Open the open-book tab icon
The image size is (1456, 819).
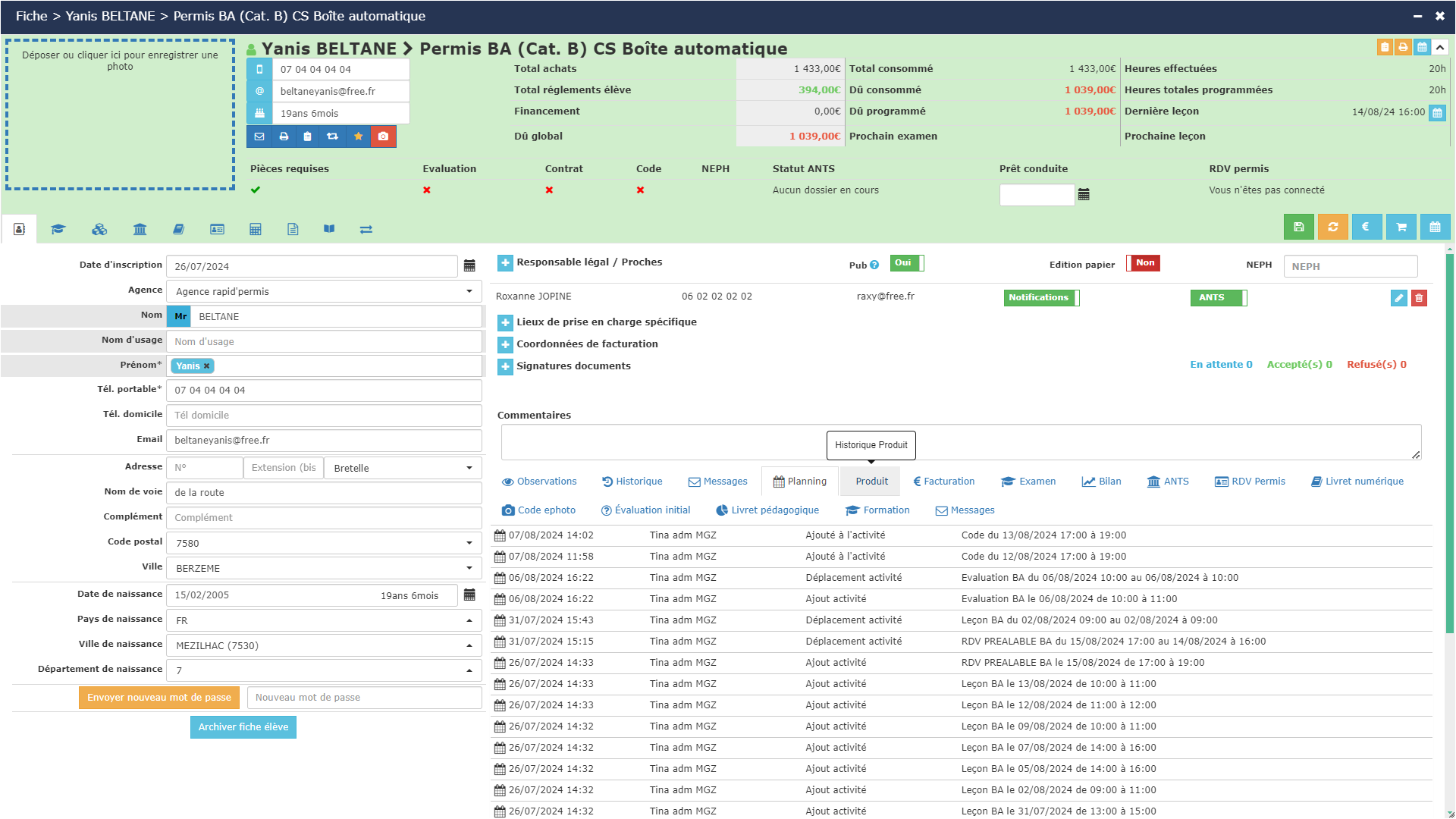tap(329, 229)
